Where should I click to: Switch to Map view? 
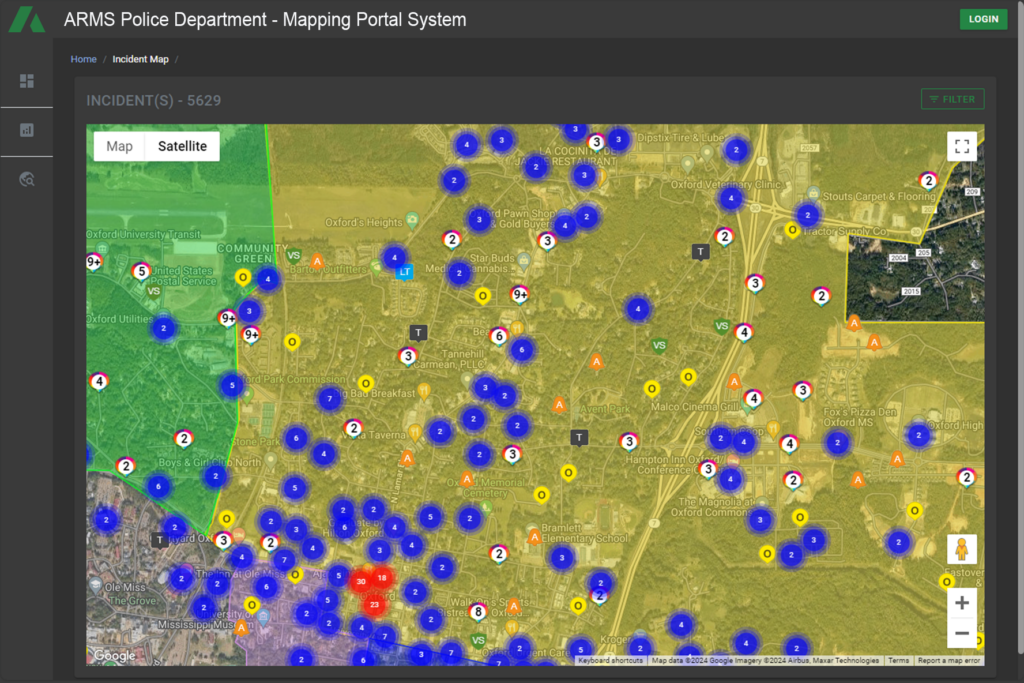pyautogui.click(x=119, y=146)
